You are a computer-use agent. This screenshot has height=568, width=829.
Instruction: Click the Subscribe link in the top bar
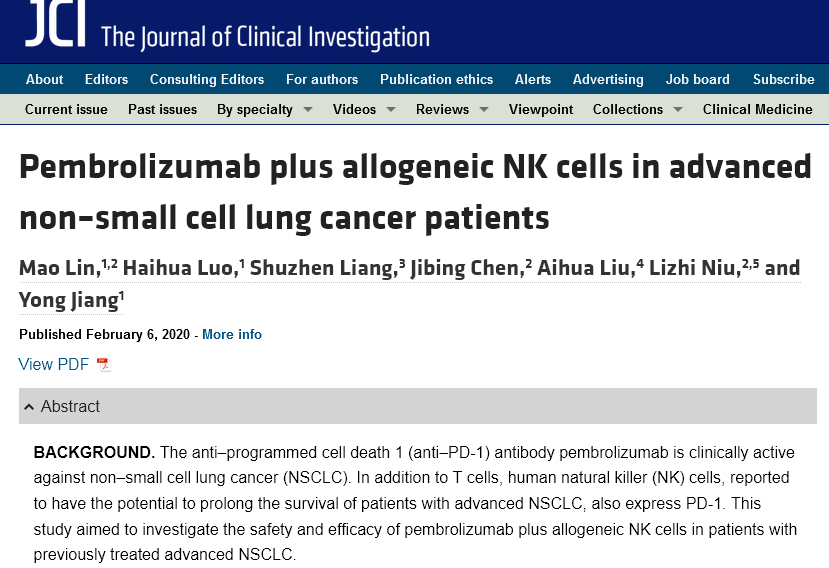tap(784, 79)
